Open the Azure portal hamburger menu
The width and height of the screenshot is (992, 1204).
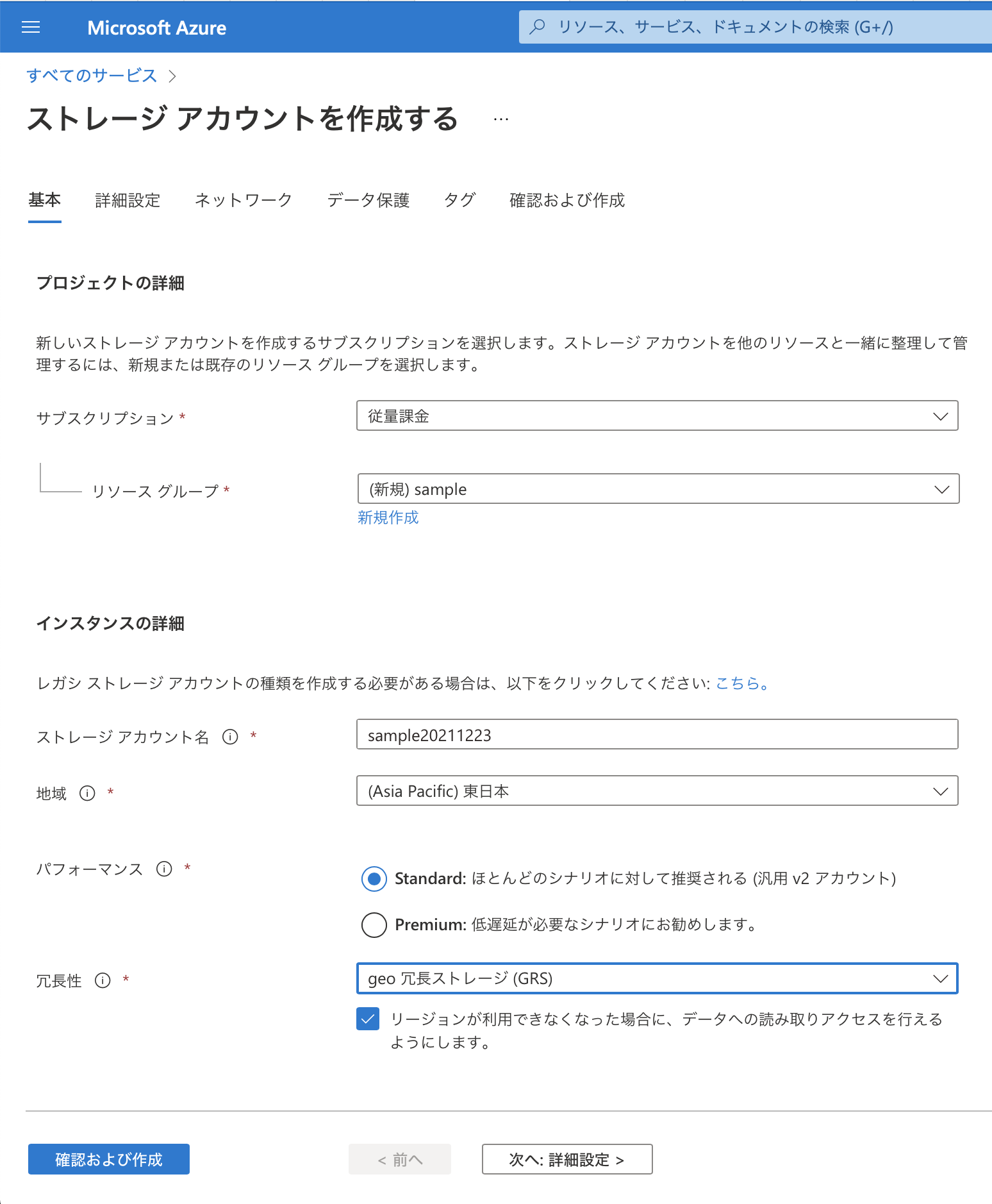click(x=29, y=27)
